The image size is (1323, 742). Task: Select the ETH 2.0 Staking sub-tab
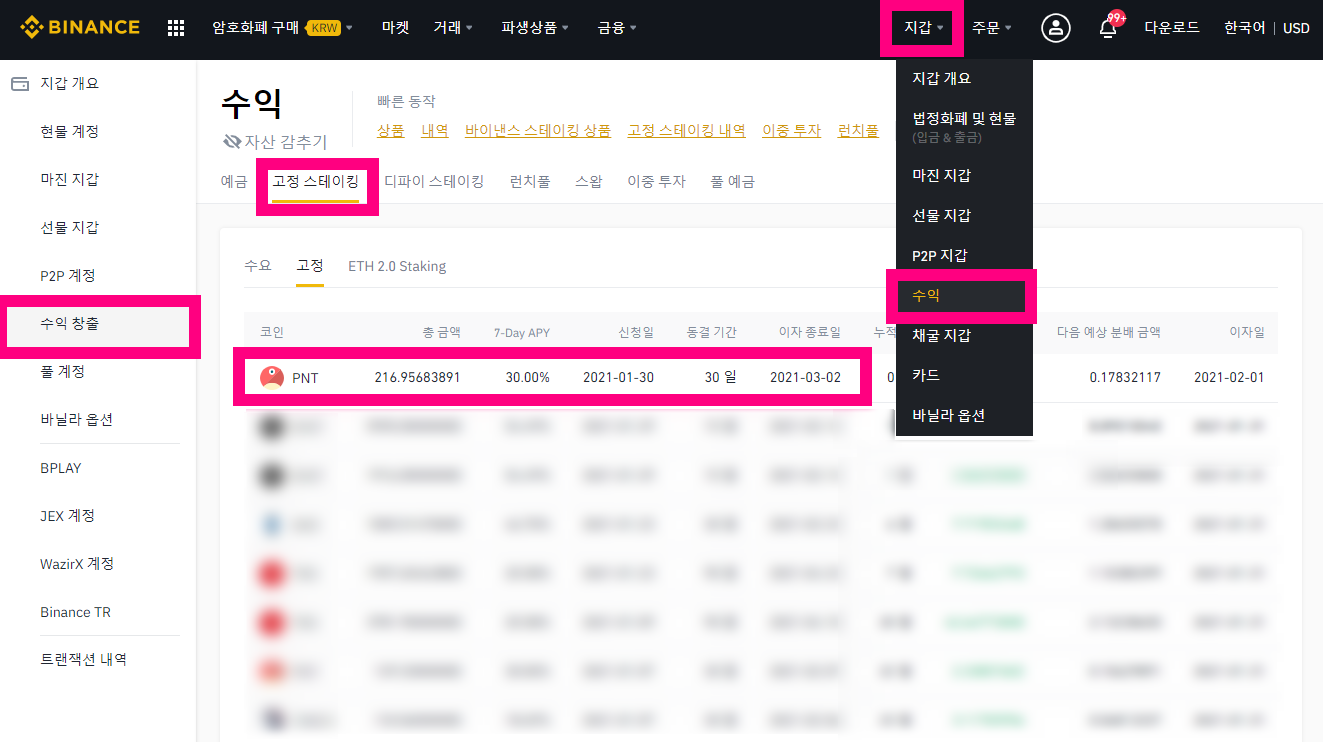pos(397,266)
